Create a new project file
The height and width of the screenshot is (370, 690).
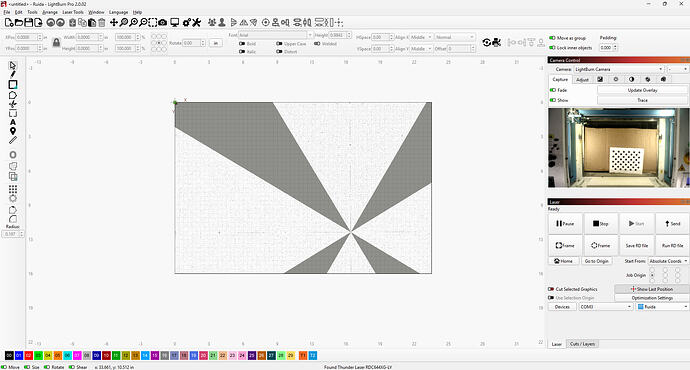coord(9,22)
